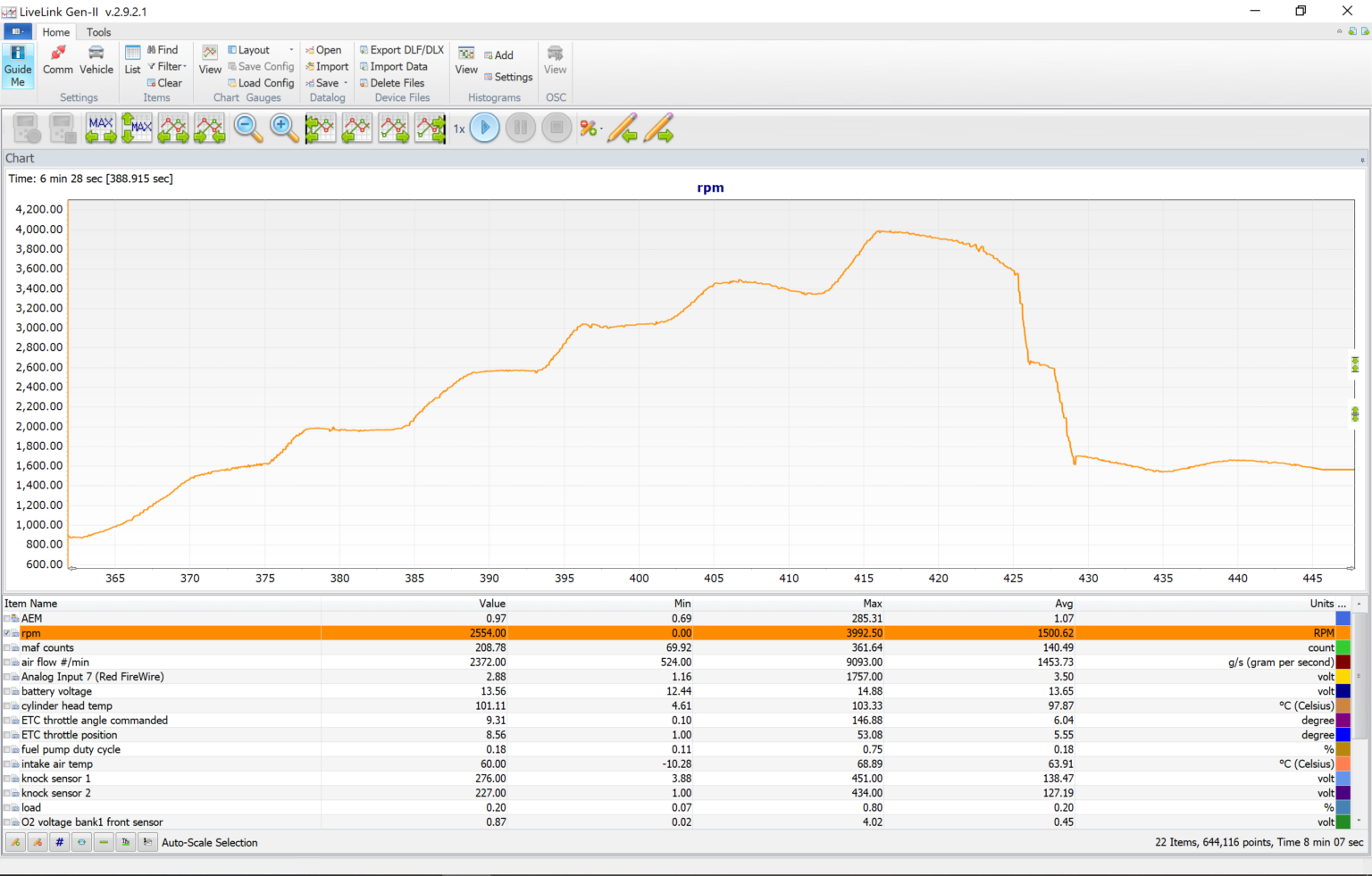
Task: Click the MAX vertical zoom icon
Action: pos(137,129)
